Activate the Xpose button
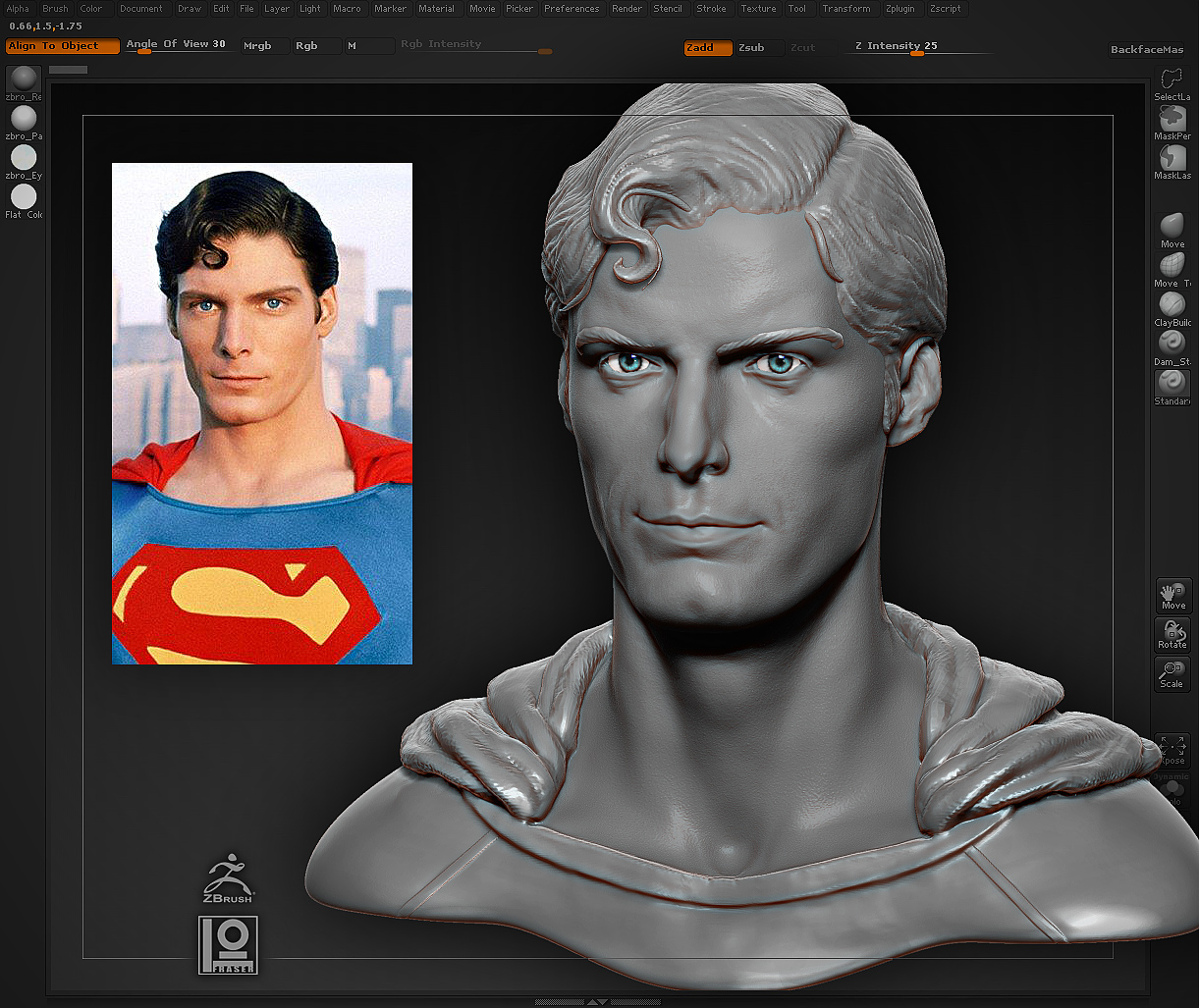The image size is (1199, 1008). point(1172,750)
